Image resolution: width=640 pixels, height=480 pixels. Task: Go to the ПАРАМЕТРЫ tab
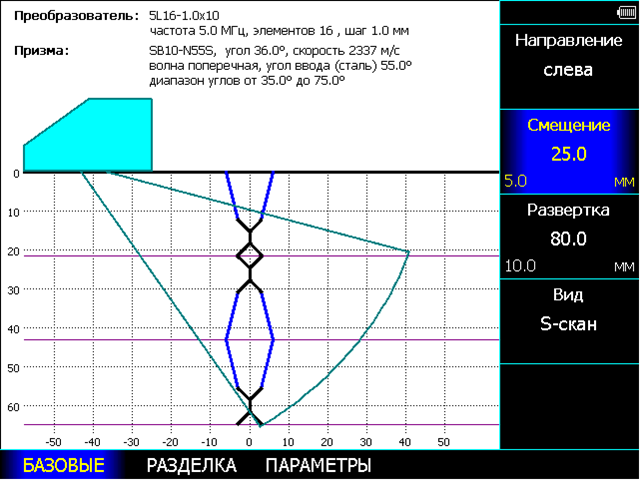tap(318, 466)
